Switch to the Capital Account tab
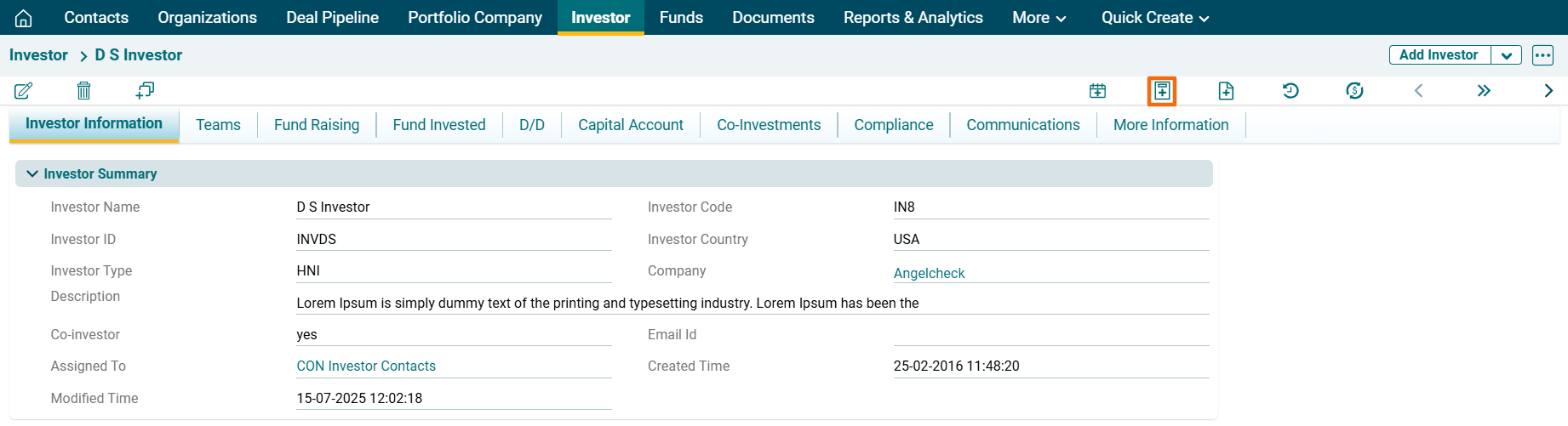Viewport: 1568px width, 426px height. pos(630,125)
